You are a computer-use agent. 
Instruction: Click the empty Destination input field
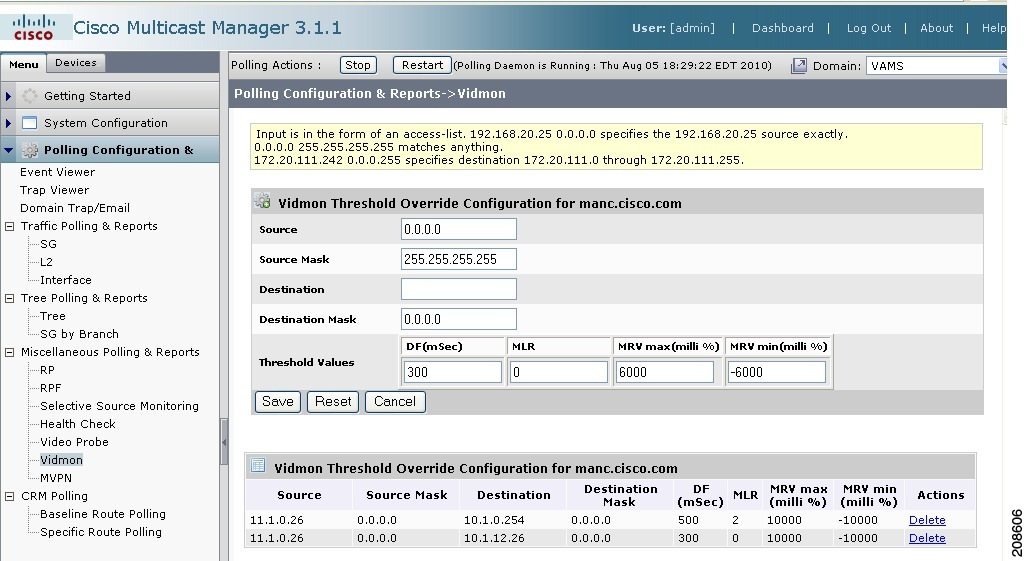coord(458,289)
